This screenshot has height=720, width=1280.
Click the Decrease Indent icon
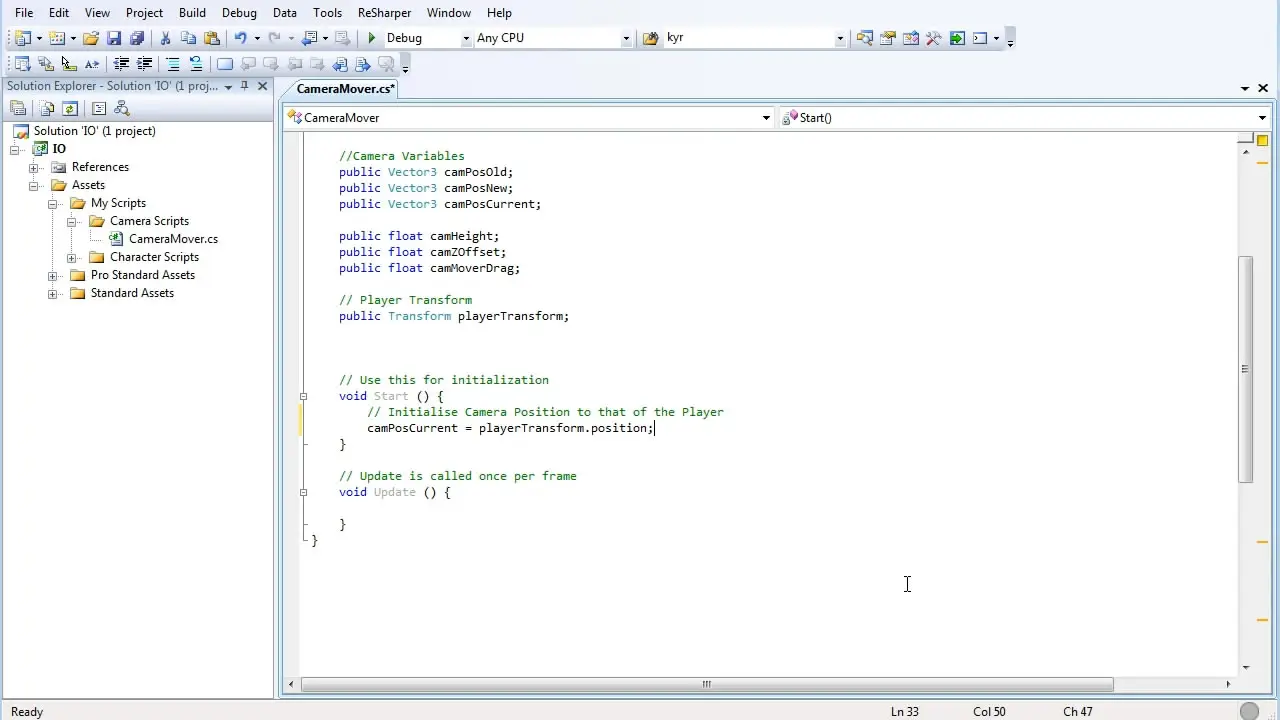click(x=121, y=64)
